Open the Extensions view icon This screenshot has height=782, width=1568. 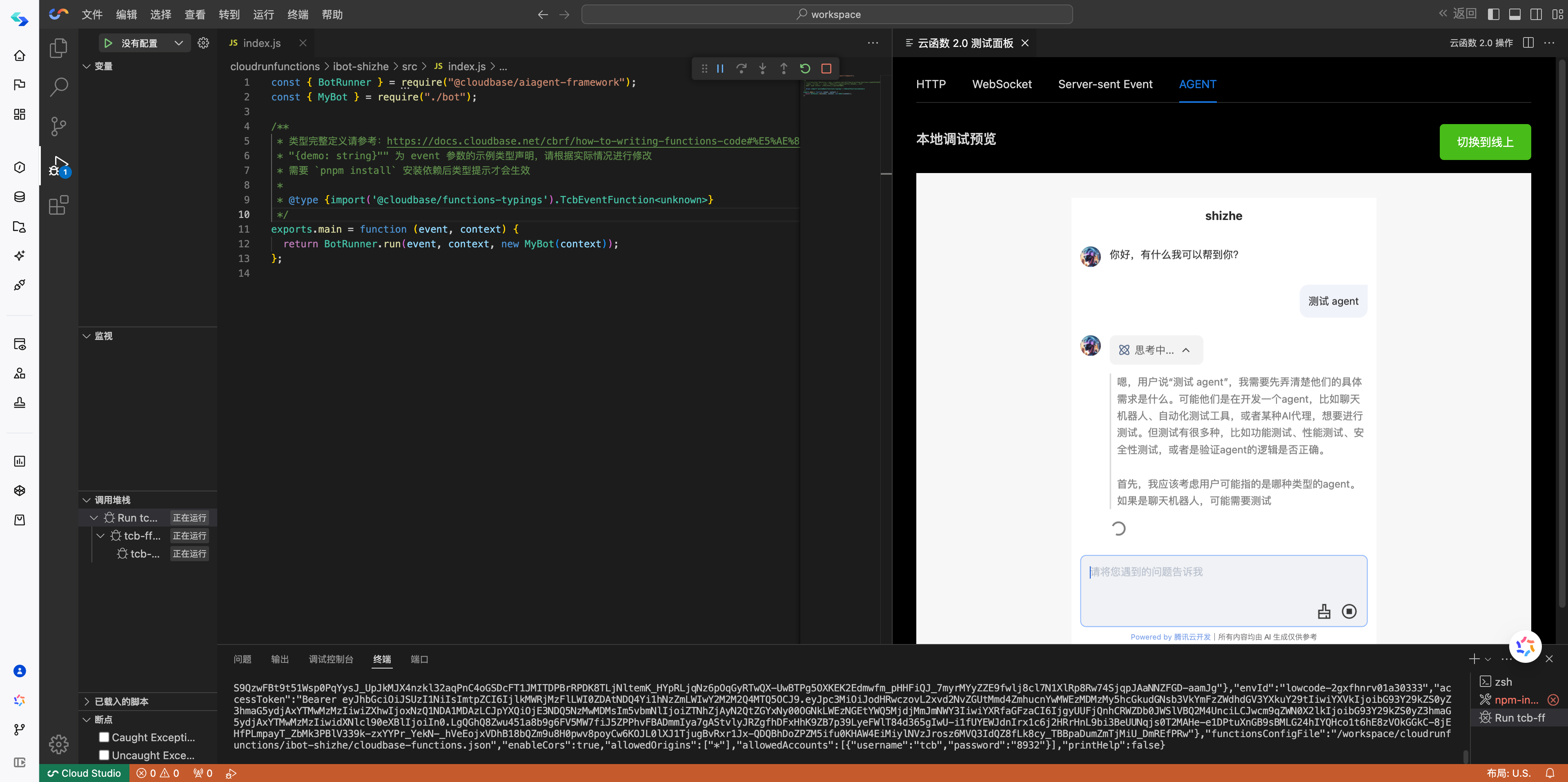tap(58, 205)
